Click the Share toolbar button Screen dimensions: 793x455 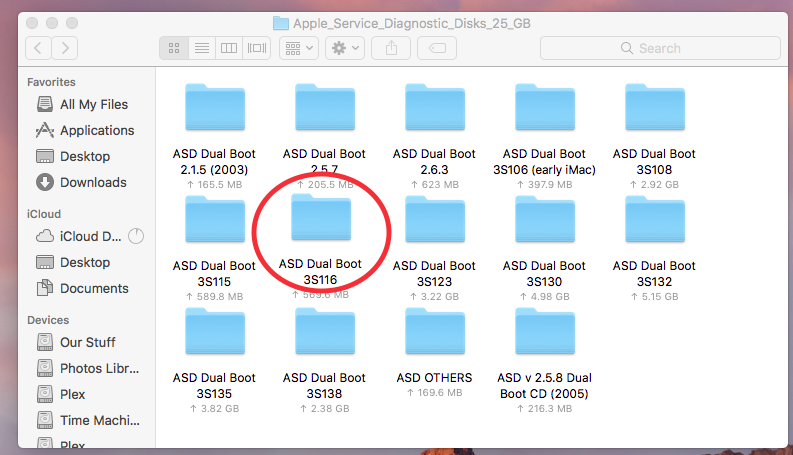point(391,49)
